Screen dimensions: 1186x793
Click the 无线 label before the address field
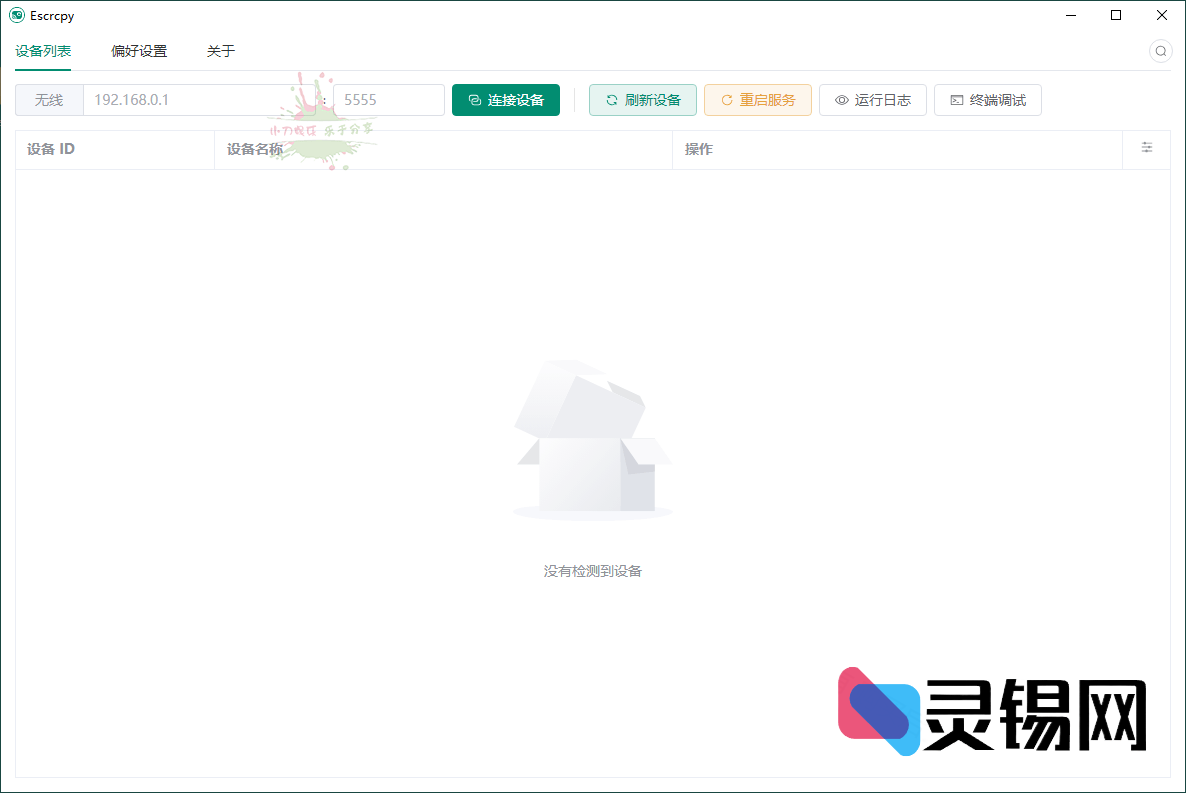coord(49,100)
